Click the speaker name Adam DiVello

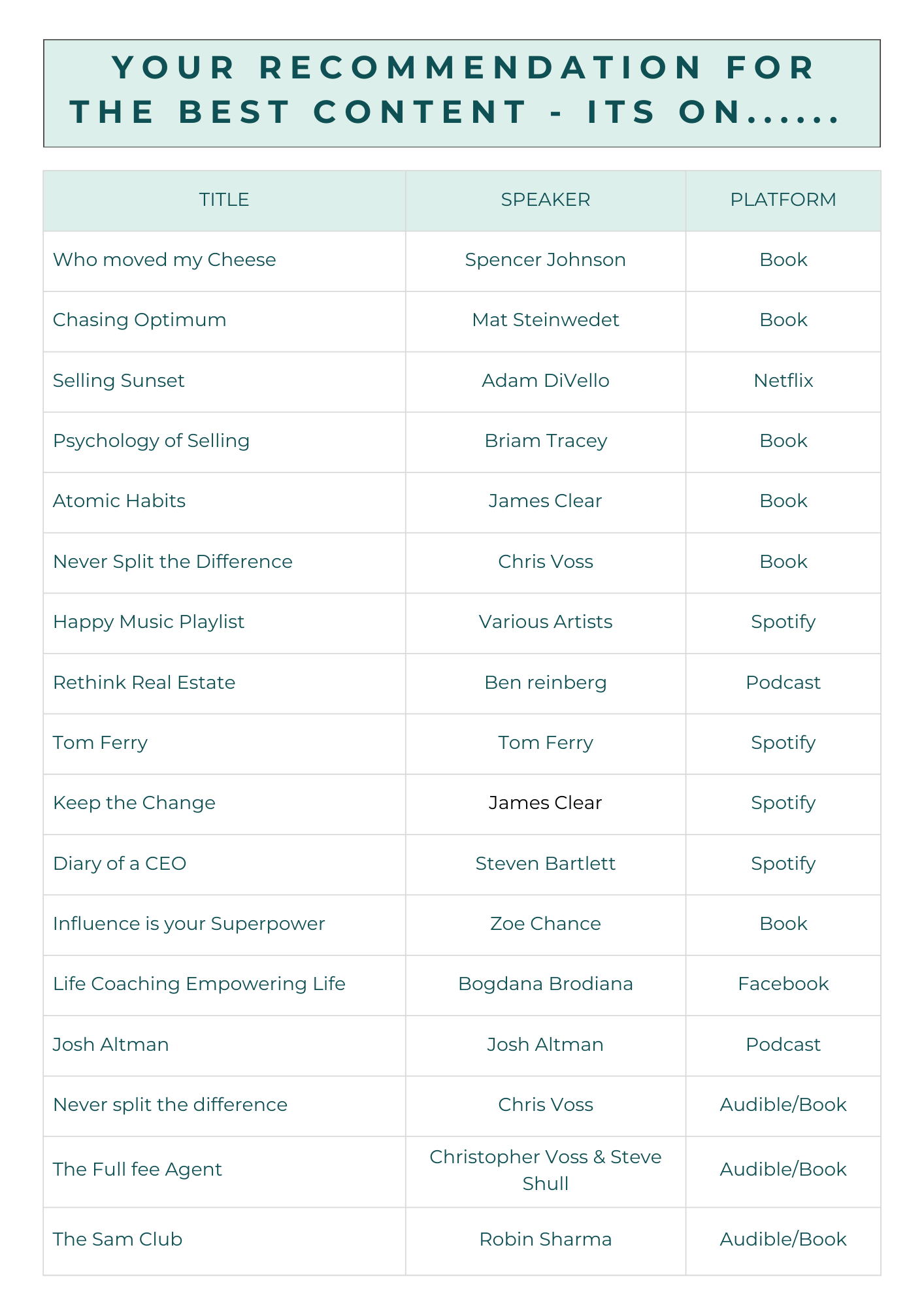pyautogui.click(x=545, y=381)
